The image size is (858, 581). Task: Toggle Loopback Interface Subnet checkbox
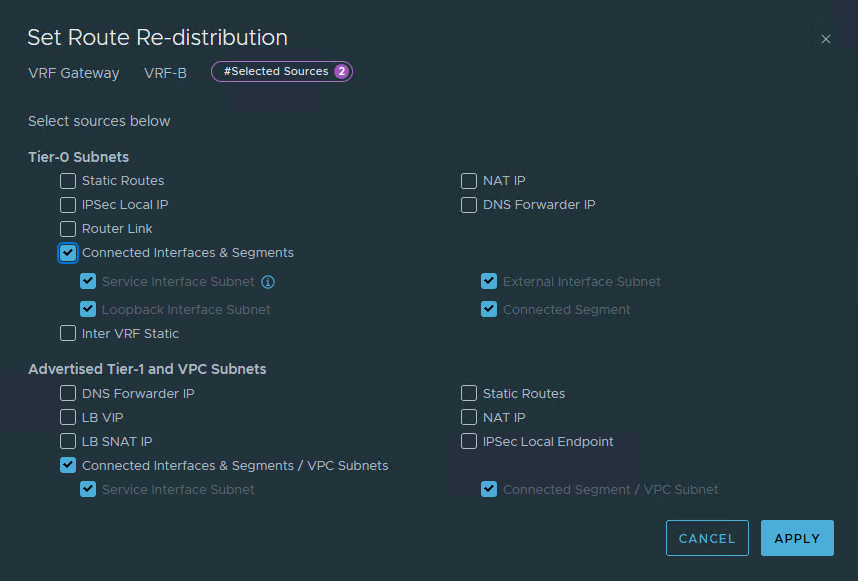click(88, 310)
